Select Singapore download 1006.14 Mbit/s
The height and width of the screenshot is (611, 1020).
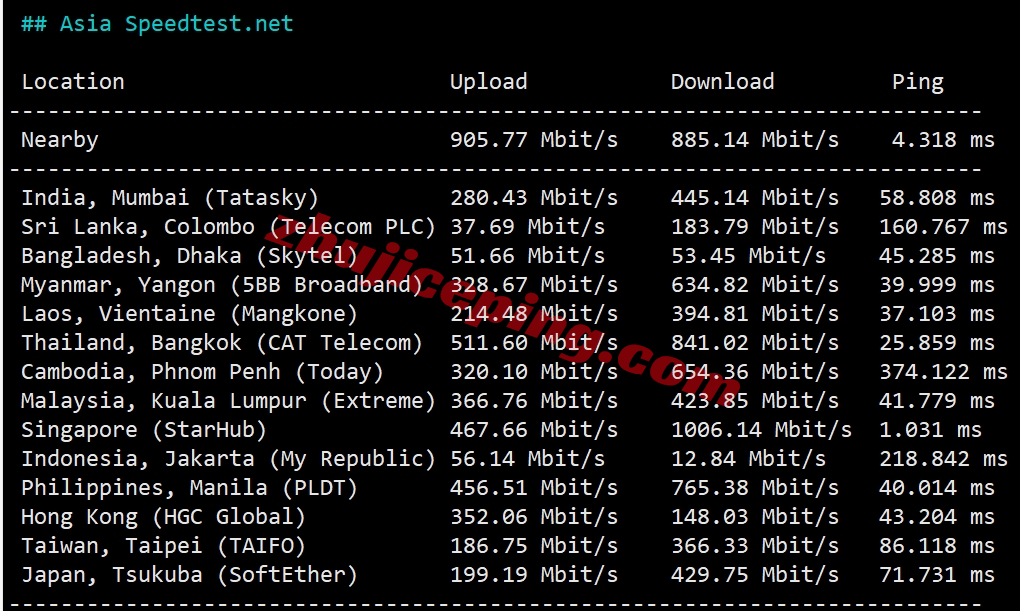762,430
